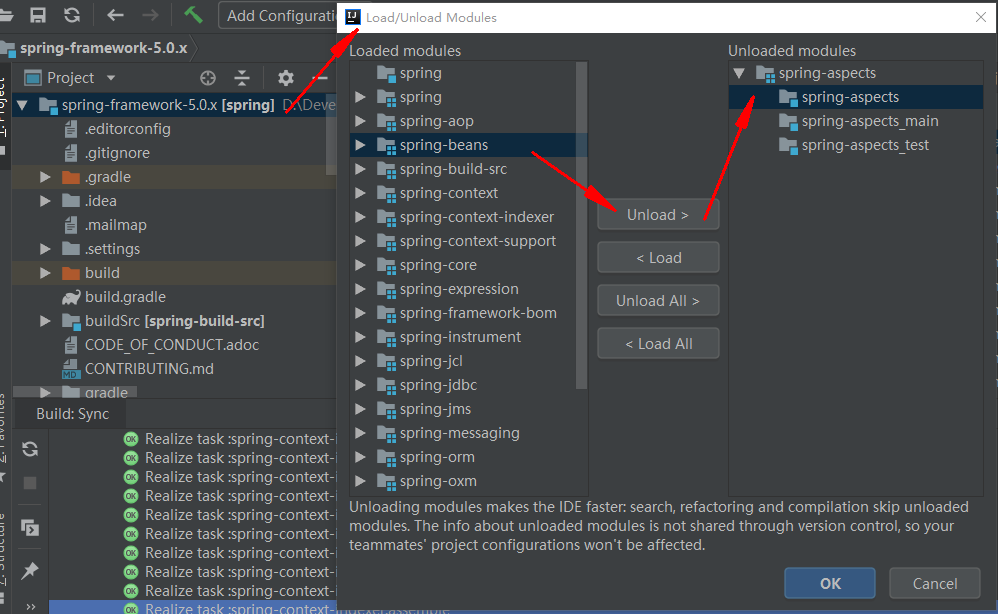Select .settings folder in Project tree
Viewport: 998px width, 614px height.
coord(112,249)
